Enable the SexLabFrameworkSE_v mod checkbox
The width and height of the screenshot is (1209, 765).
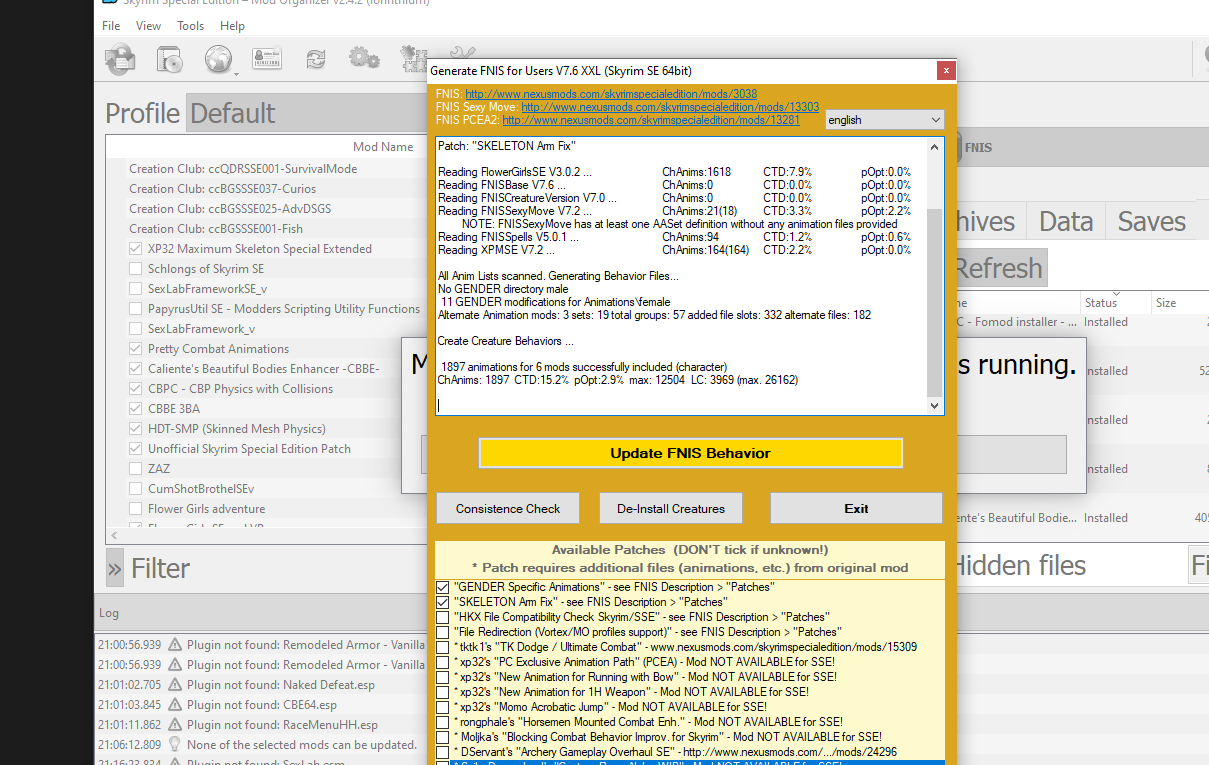coord(135,289)
